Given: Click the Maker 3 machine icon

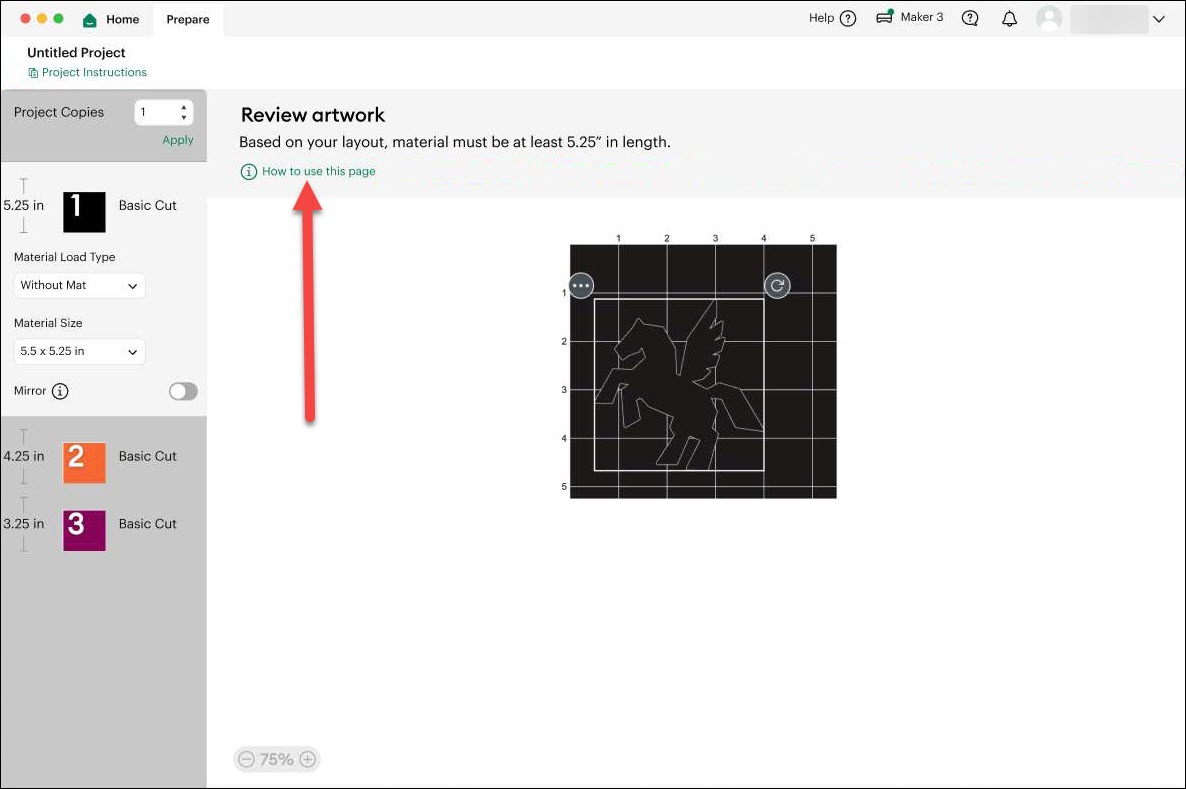Looking at the screenshot, I should point(884,17).
